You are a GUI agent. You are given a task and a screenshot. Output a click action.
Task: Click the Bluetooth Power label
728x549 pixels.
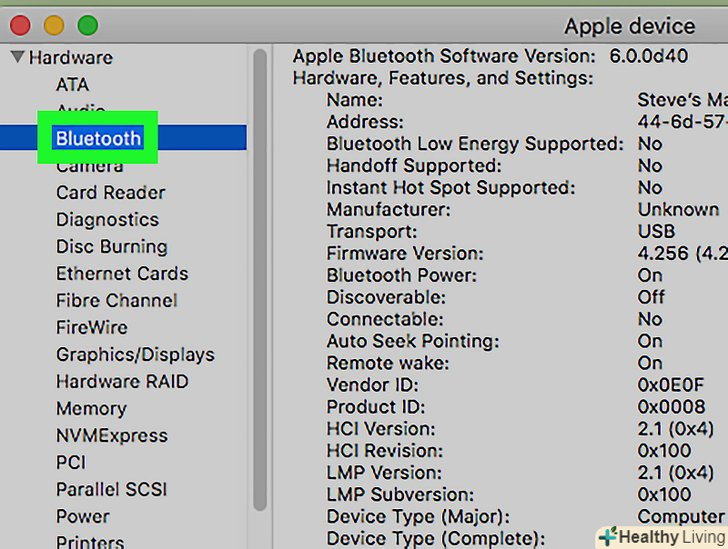coord(402,275)
